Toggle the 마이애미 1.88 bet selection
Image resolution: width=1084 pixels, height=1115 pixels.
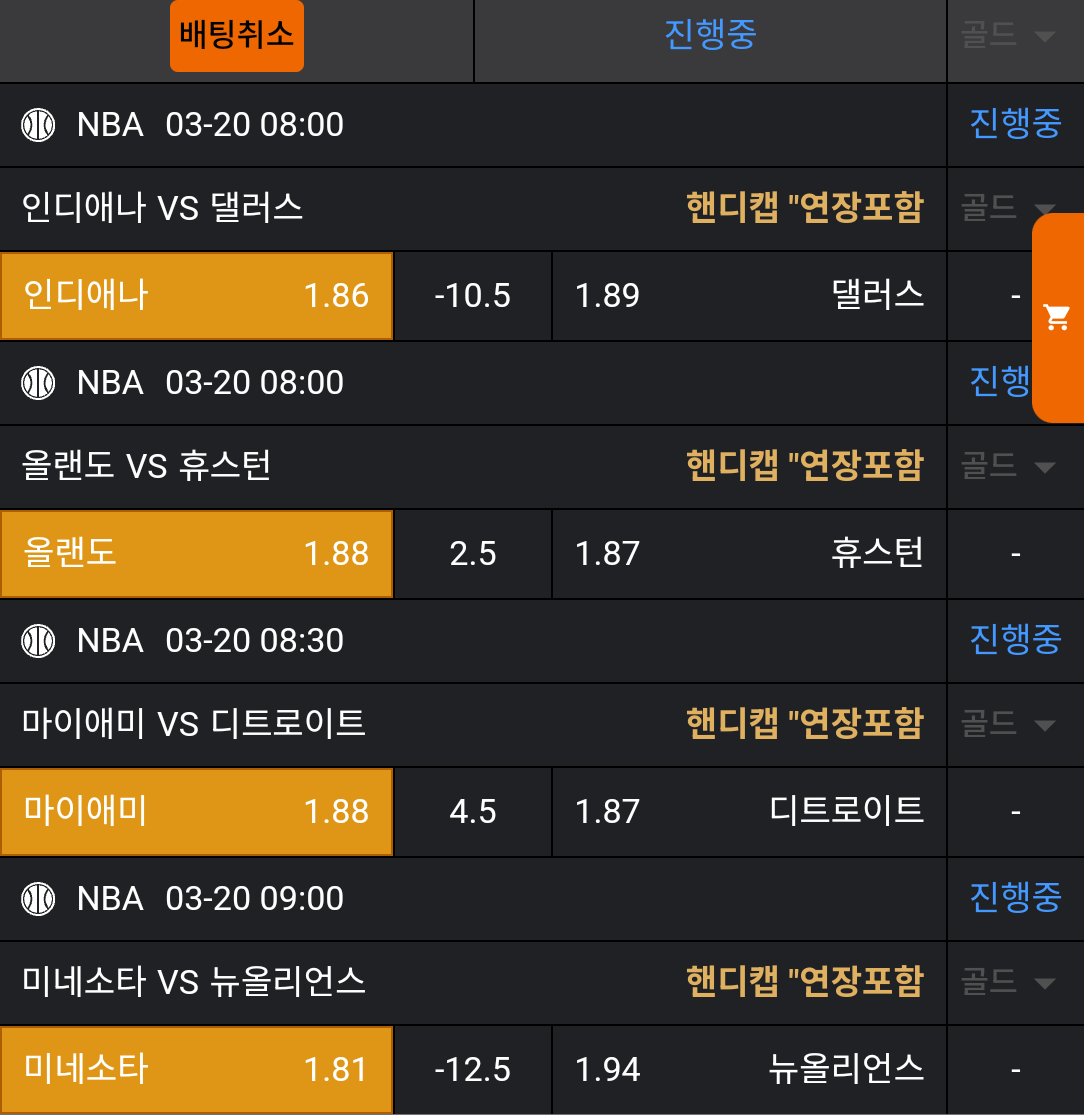[196, 811]
